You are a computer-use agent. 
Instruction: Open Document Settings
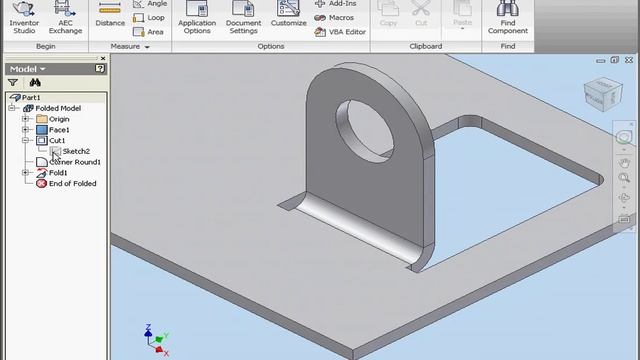point(243,18)
